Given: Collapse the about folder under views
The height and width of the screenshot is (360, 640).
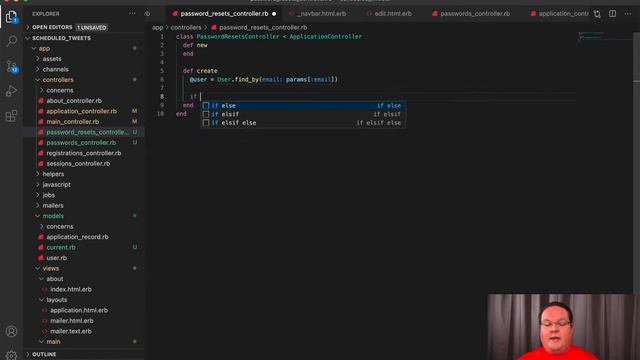Looking at the screenshot, I should 42,279.
